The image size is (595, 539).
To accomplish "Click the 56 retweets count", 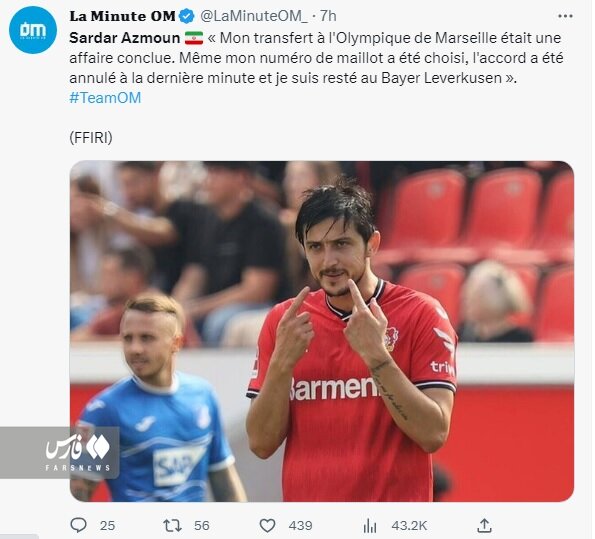I will 201,526.
